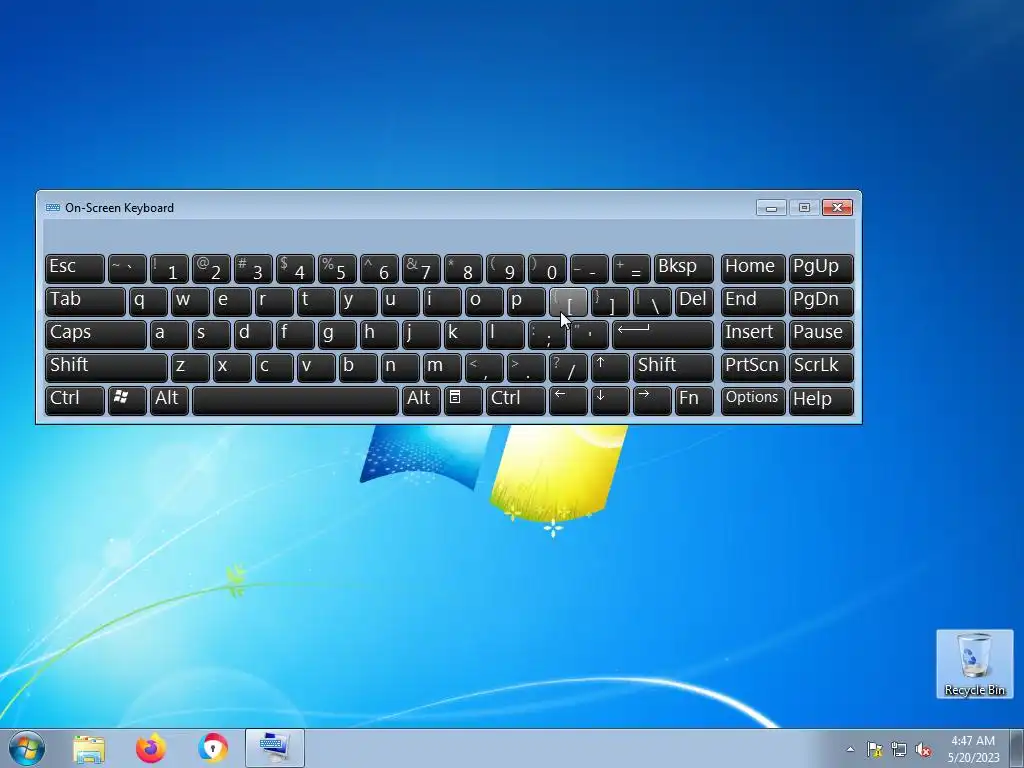Click the Tab key

tap(85, 302)
